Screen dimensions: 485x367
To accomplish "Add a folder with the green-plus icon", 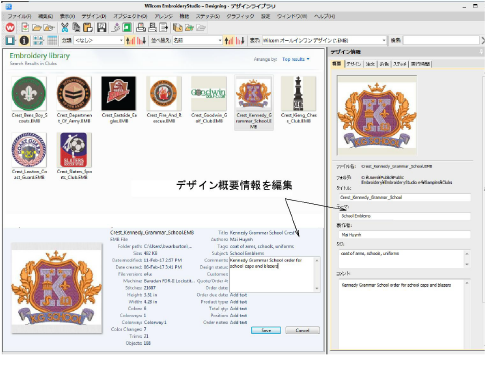I will point(189,28).
